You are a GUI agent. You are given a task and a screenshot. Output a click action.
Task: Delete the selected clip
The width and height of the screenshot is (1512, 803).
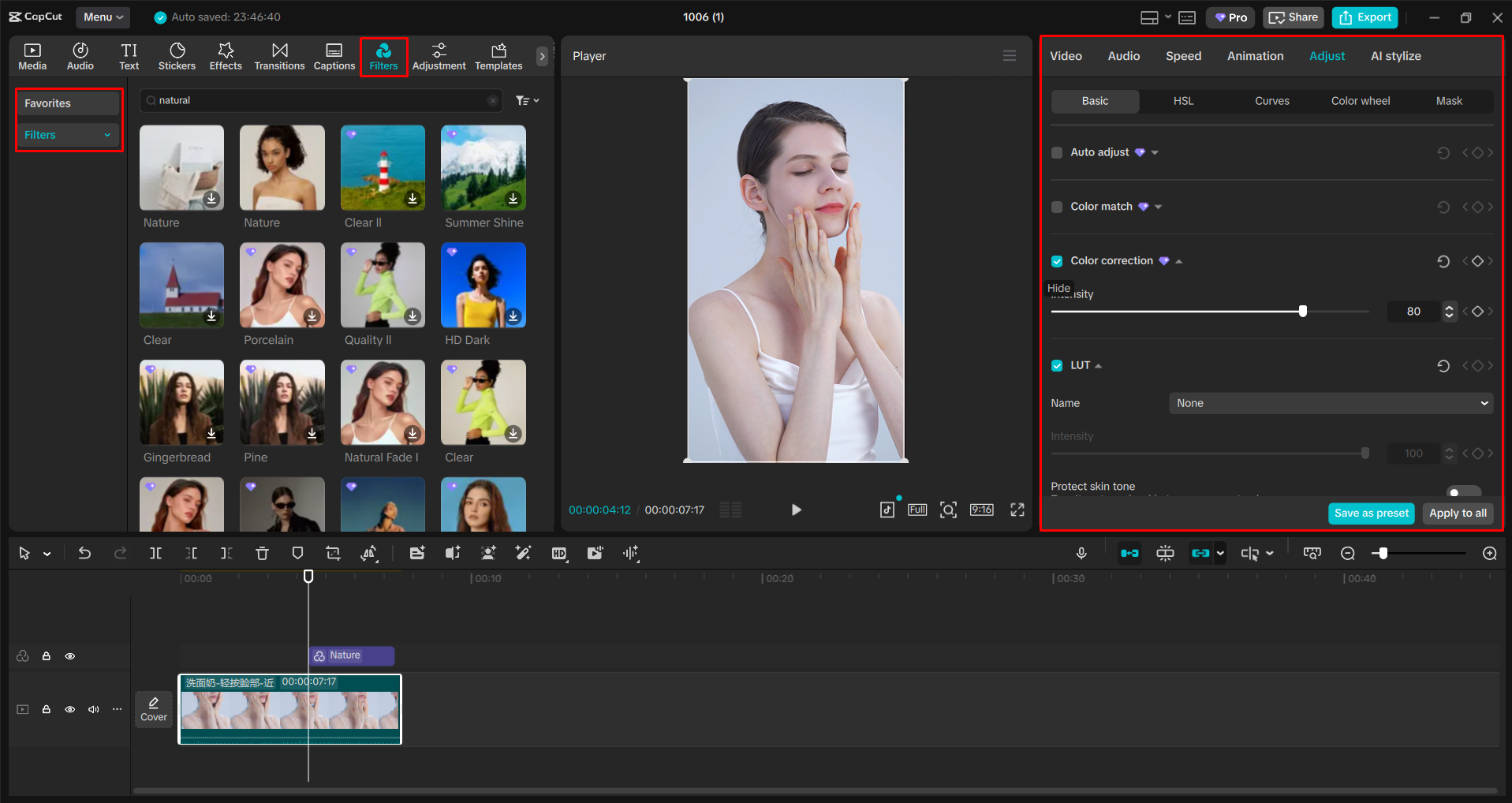point(262,553)
